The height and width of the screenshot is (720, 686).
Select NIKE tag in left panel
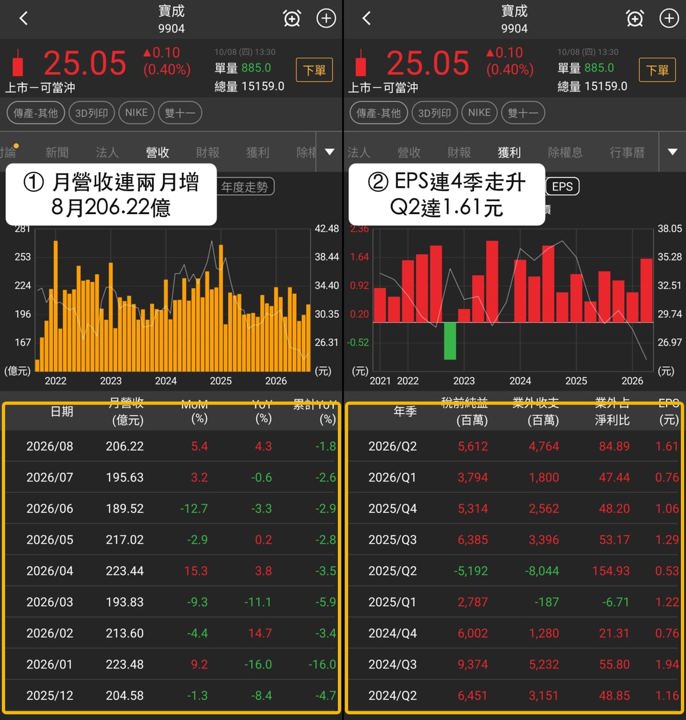pyautogui.click(x=136, y=113)
